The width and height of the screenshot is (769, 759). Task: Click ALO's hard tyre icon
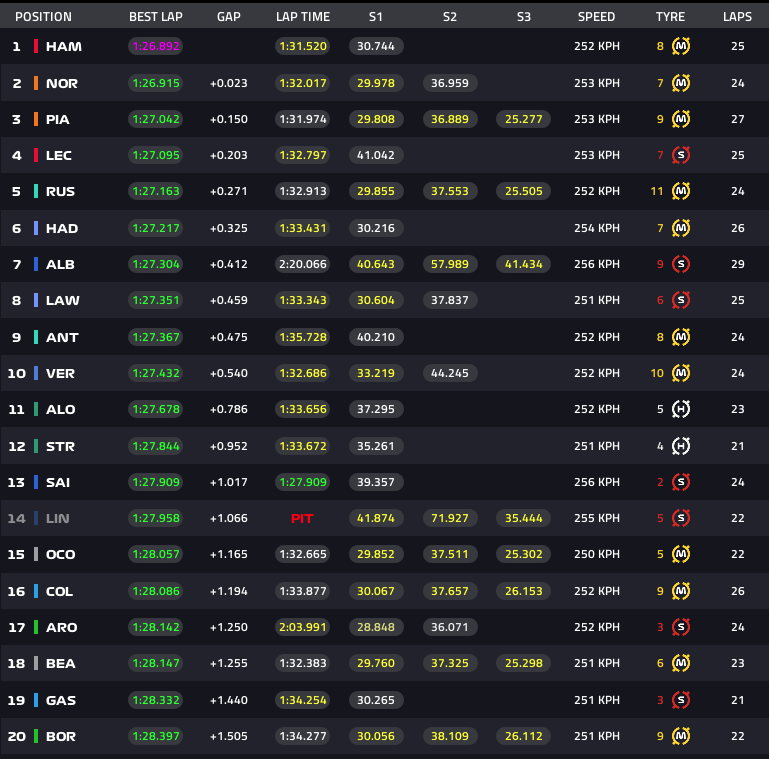tap(681, 409)
